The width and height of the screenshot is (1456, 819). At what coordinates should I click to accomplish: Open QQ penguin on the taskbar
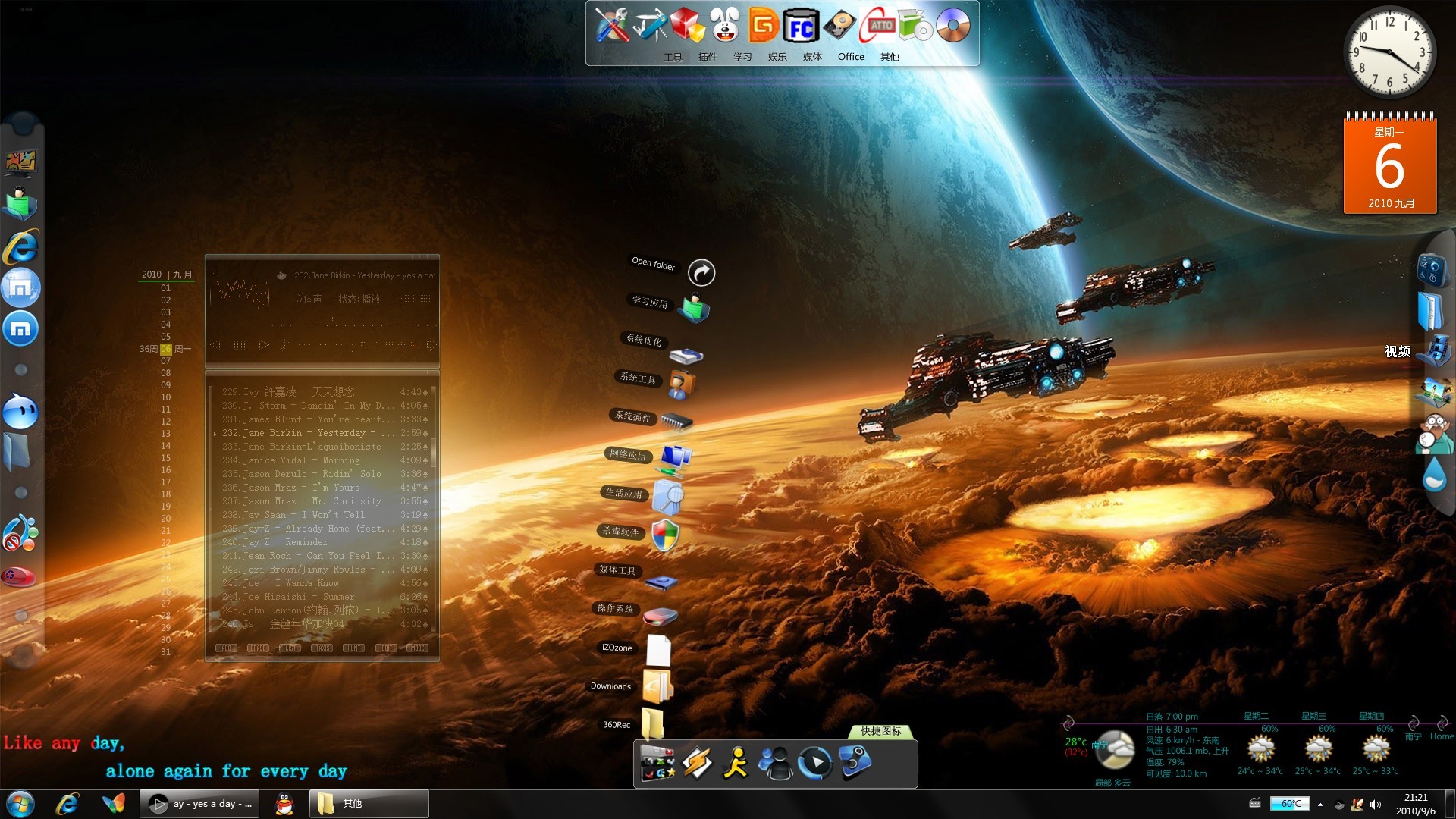click(284, 804)
